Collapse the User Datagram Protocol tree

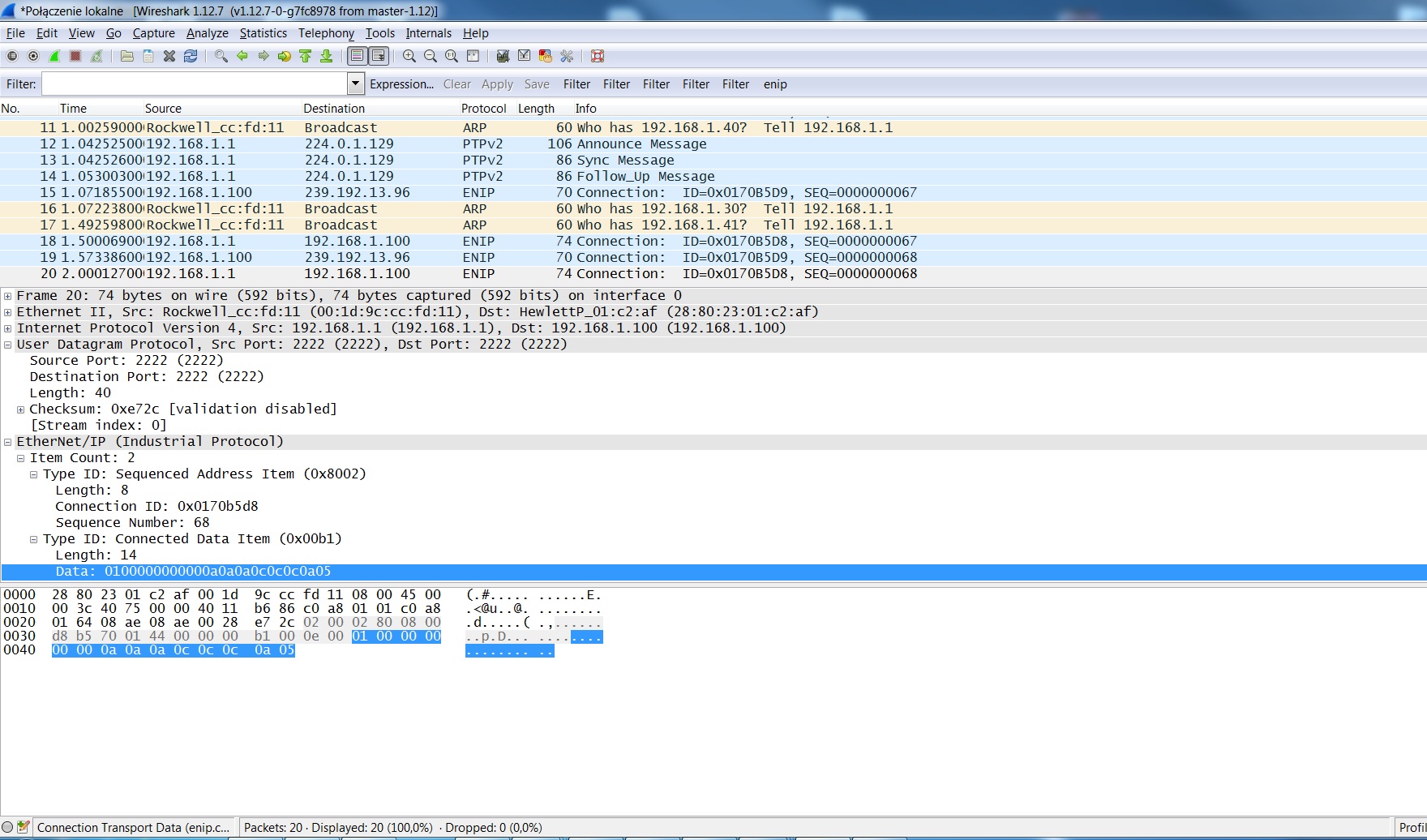pos(8,345)
